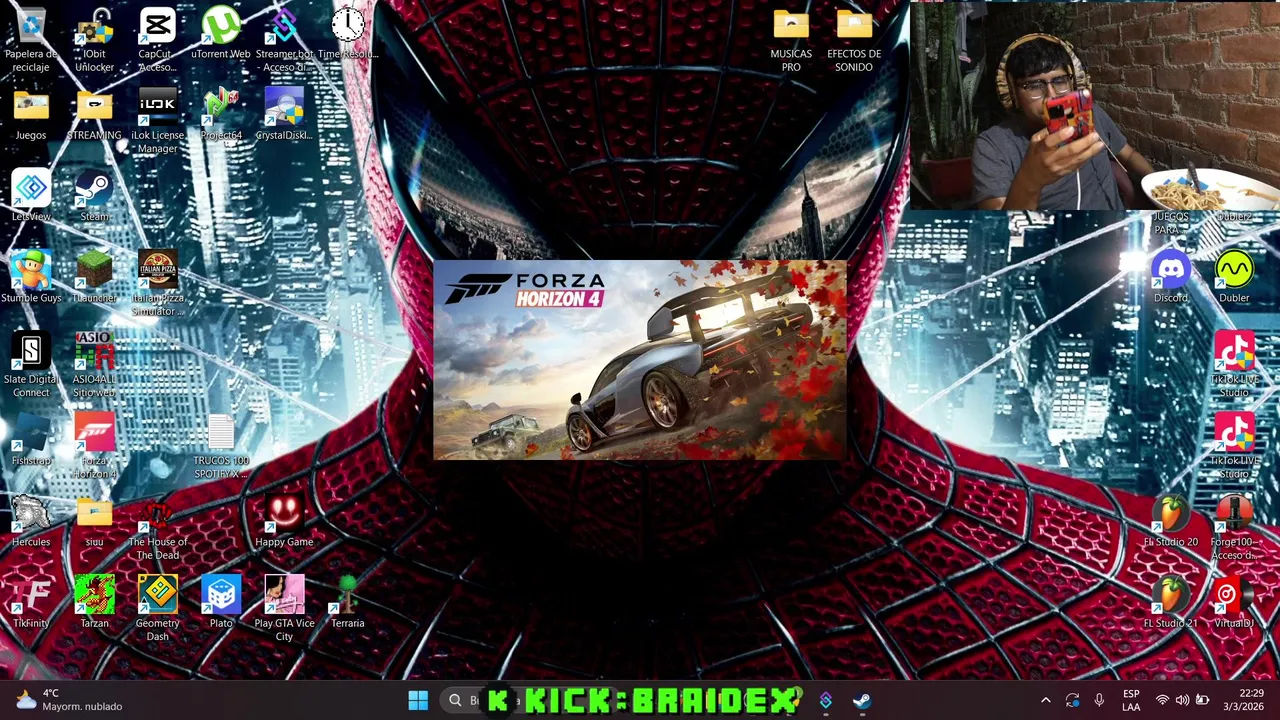Open the EFECTOS DE SONIDO folder
Image resolution: width=1280 pixels, height=720 pixels.
(x=854, y=40)
